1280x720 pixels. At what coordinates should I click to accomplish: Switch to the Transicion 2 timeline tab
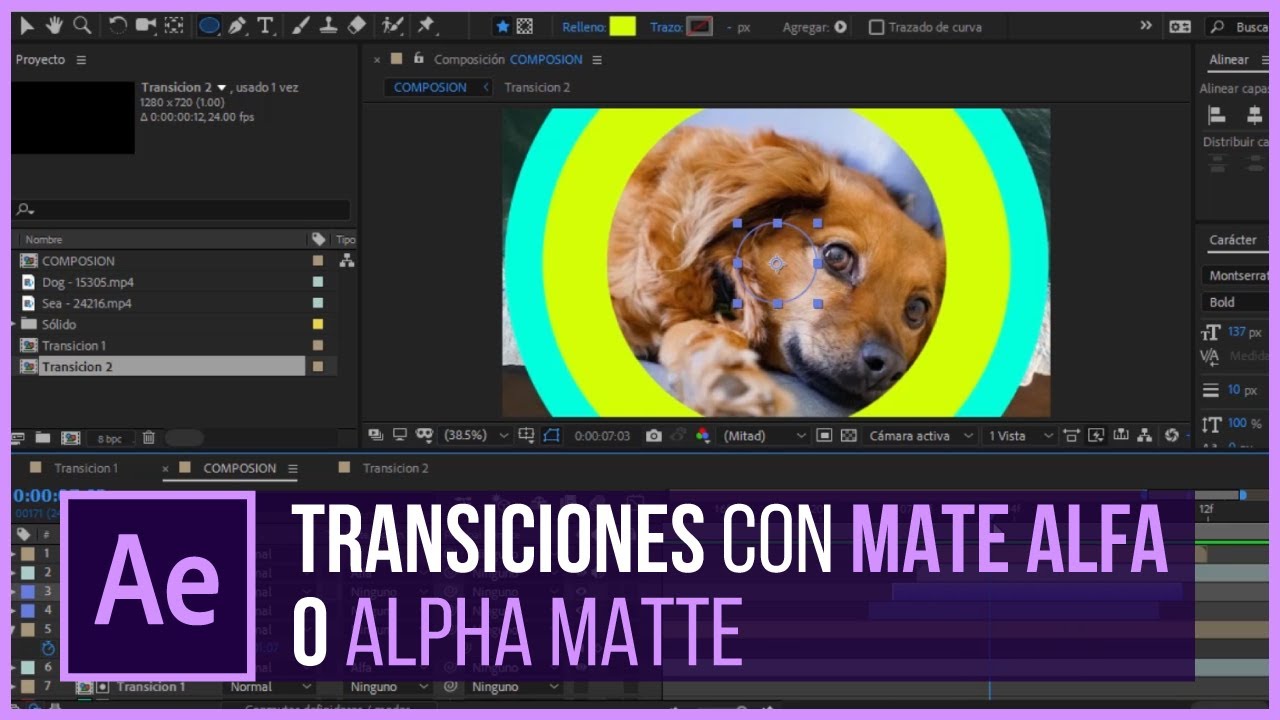point(395,468)
